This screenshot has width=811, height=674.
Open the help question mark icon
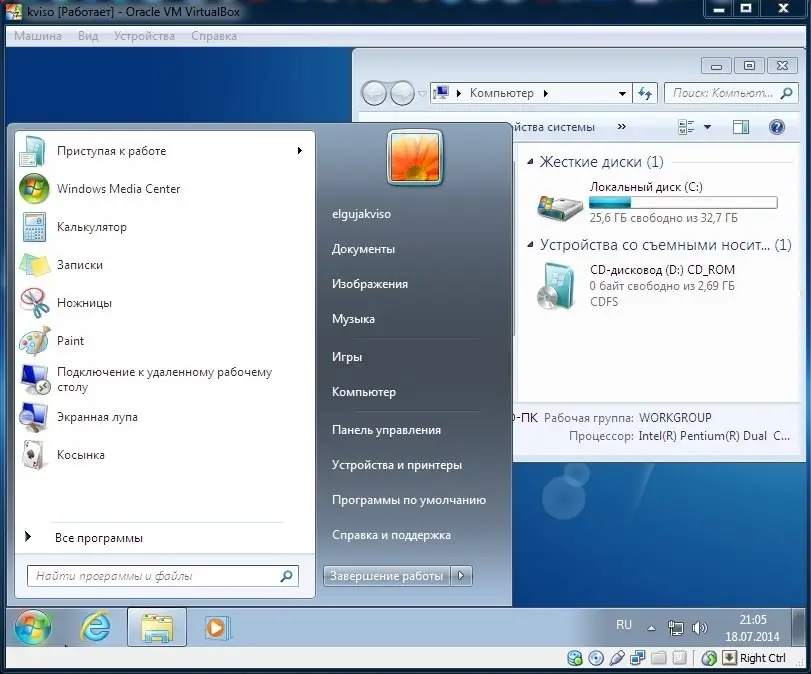[776, 127]
